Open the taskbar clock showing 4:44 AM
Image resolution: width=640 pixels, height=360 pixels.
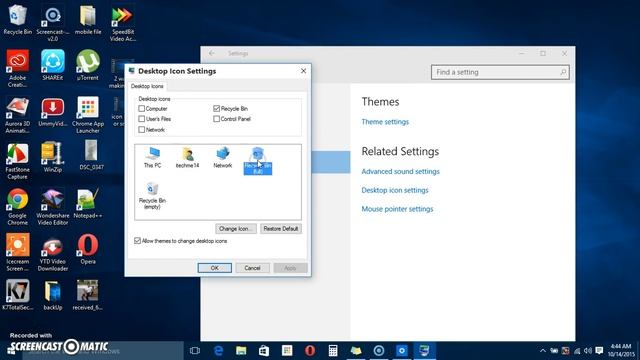click(x=620, y=351)
